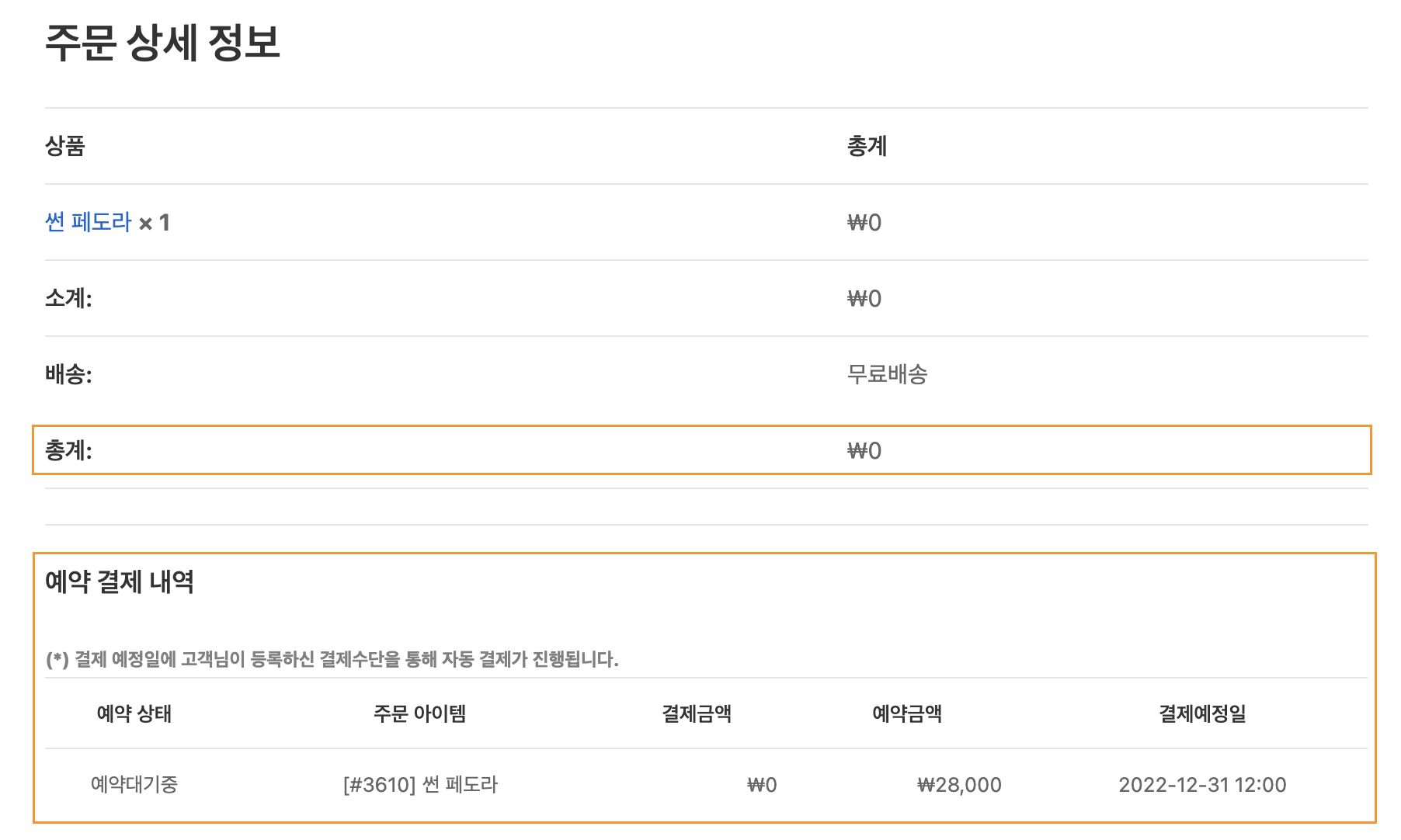Select the 배송: row label

coord(68,374)
